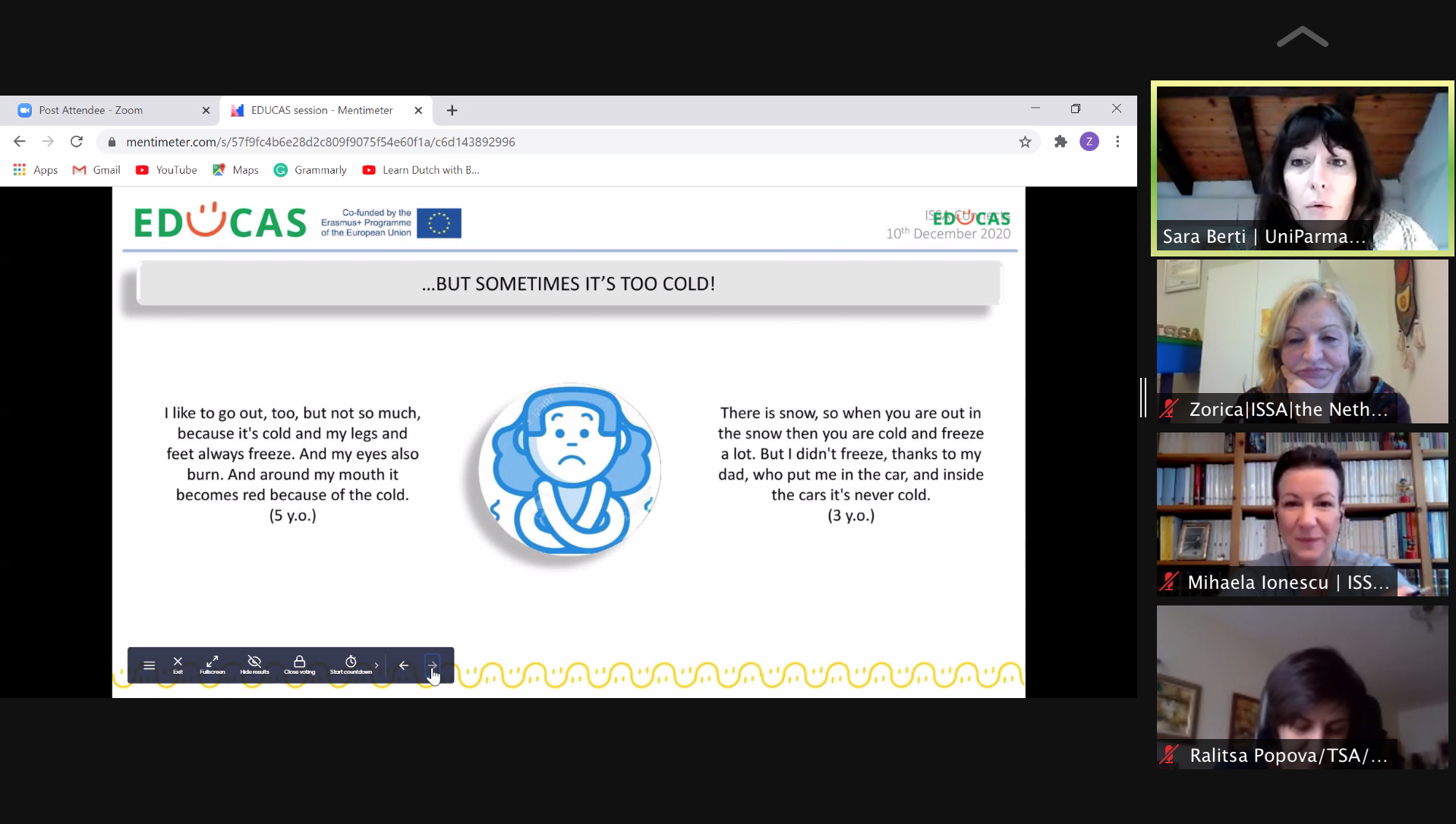Toggle Hide results eye icon

click(254, 665)
